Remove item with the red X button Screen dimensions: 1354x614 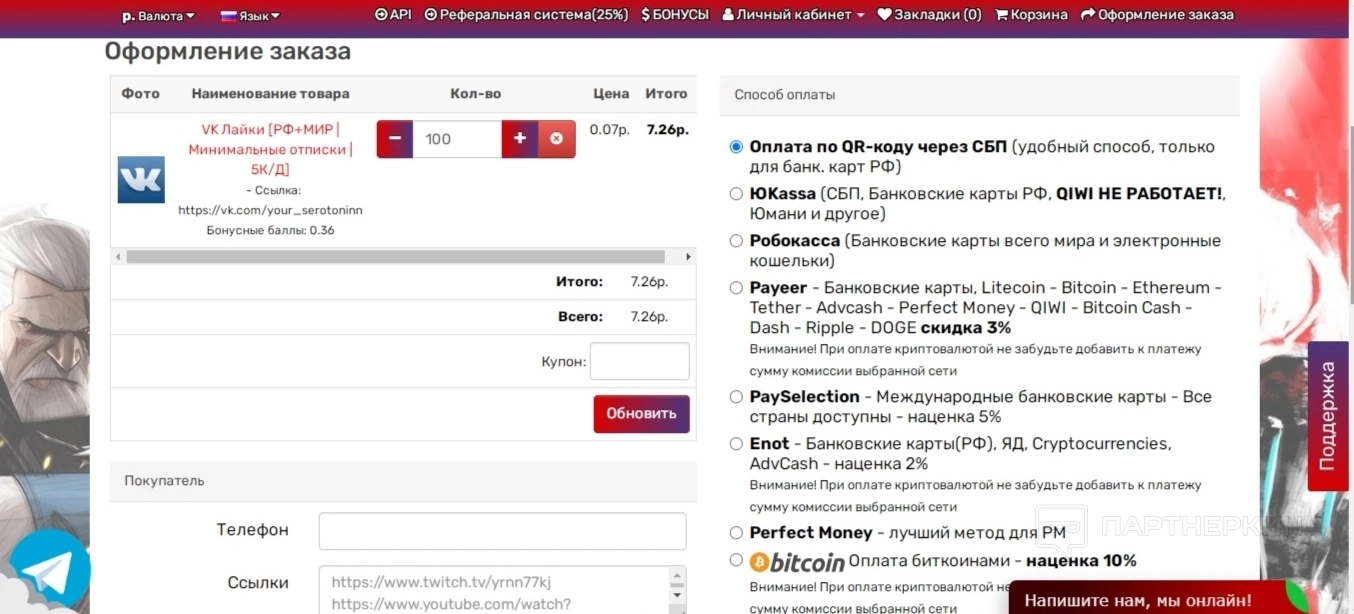(557, 139)
